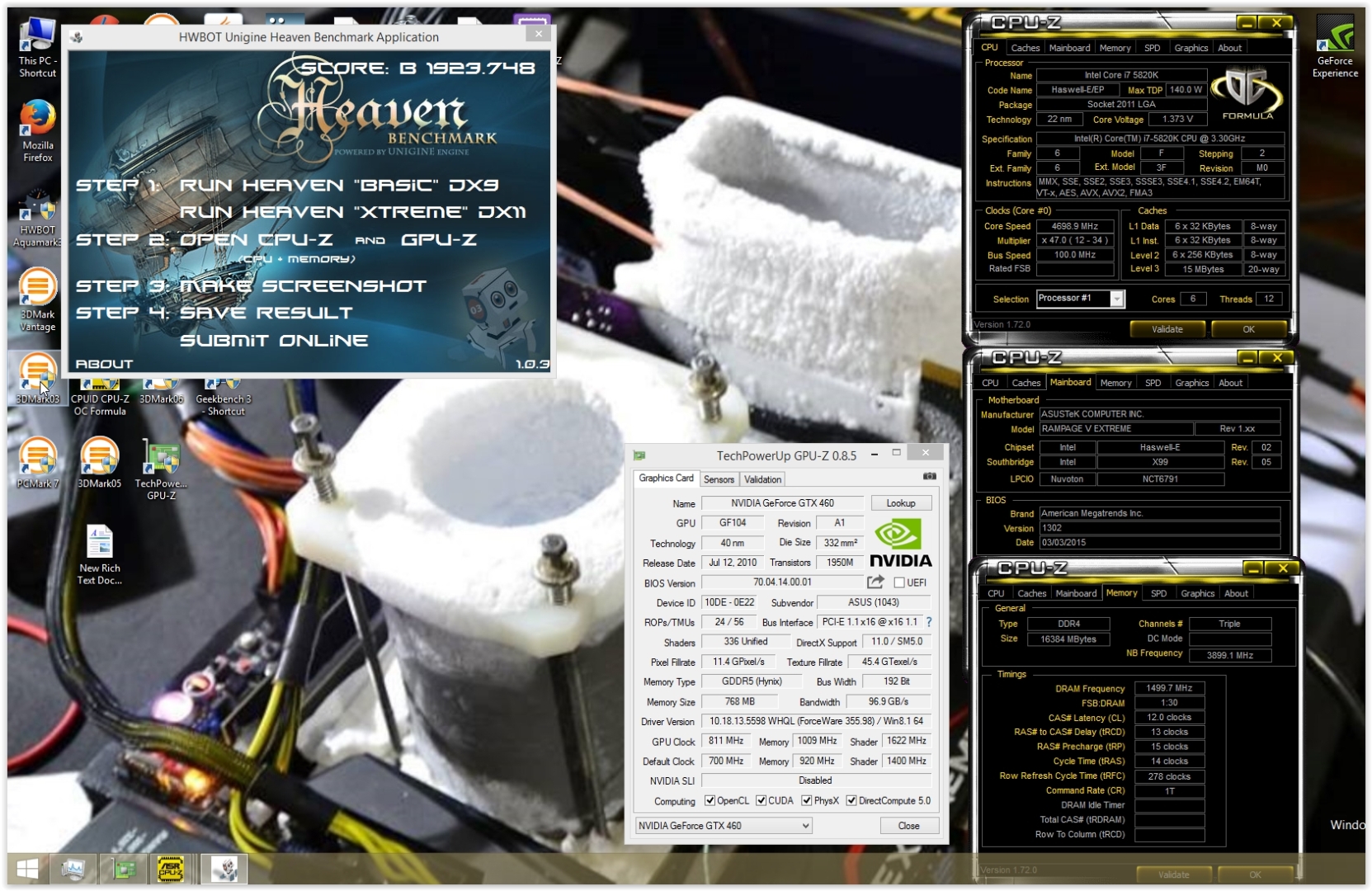Click DRAM Frequency value 1499.7 MHz
Image resolution: width=1372 pixels, height=891 pixels.
pos(1169,688)
